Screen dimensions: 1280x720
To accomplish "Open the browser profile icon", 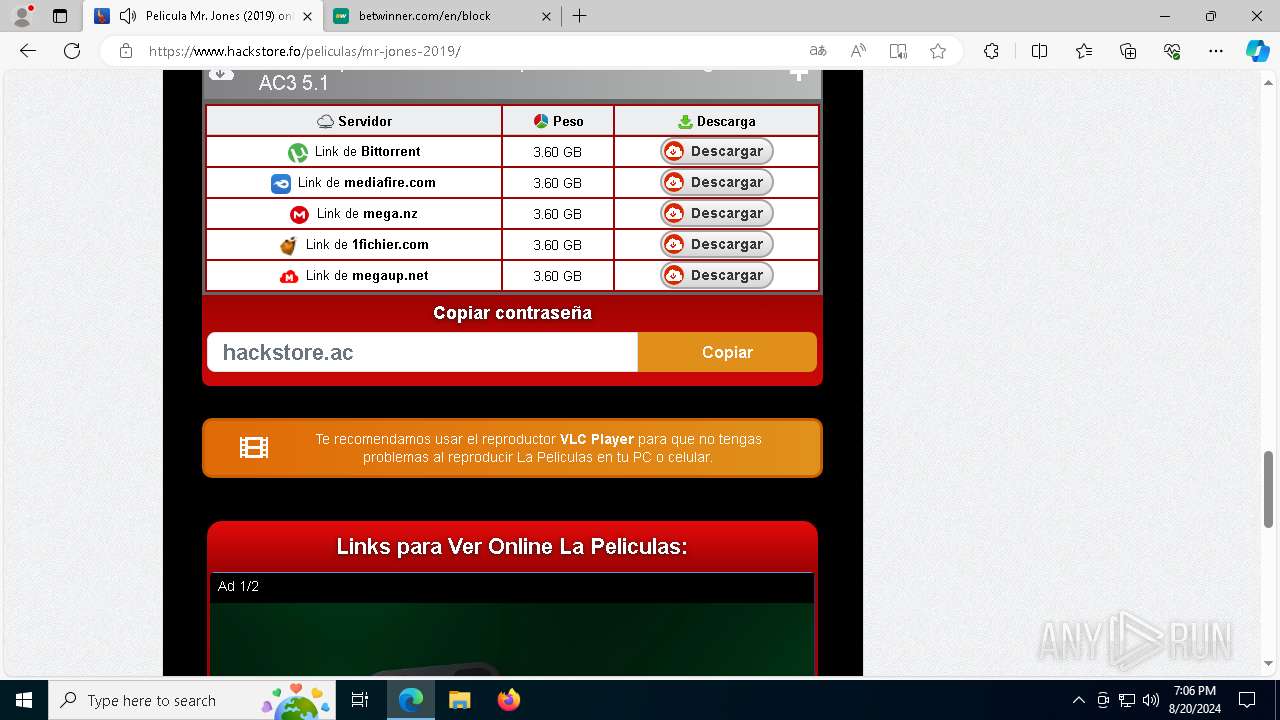I will [x=22, y=16].
